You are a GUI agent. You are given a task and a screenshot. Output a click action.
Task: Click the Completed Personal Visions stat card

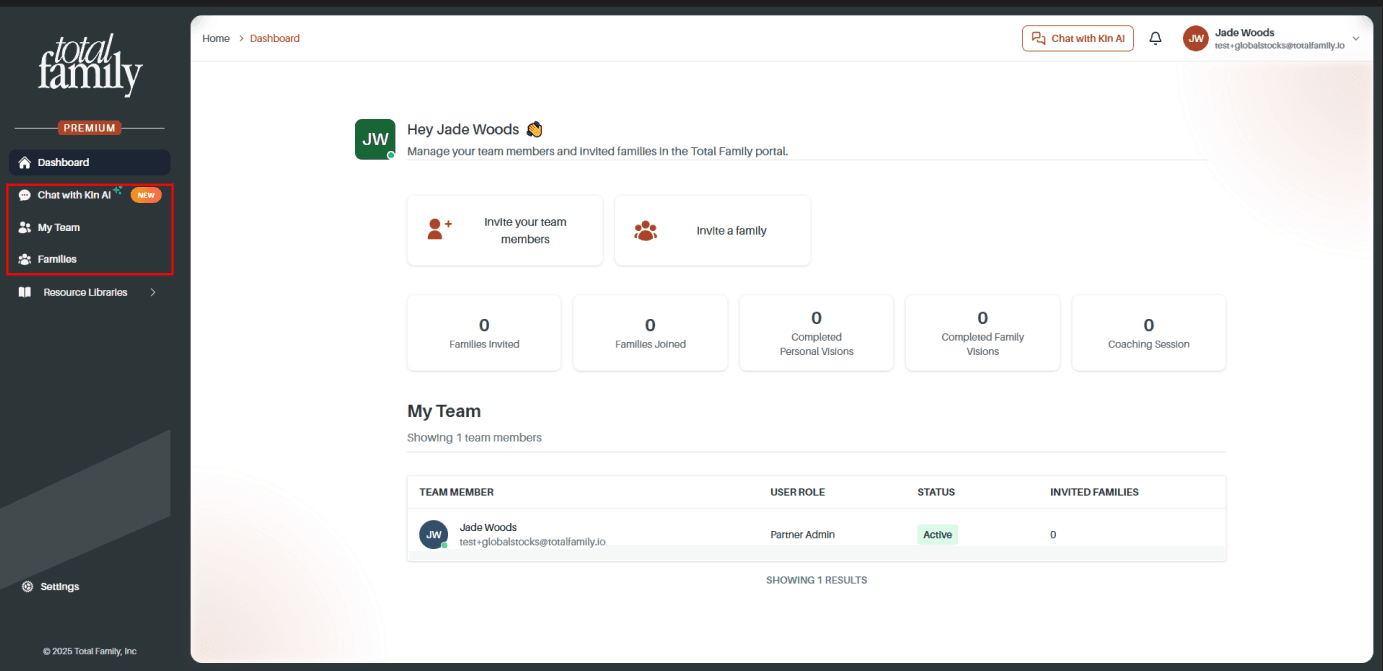click(x=816, y=333)
